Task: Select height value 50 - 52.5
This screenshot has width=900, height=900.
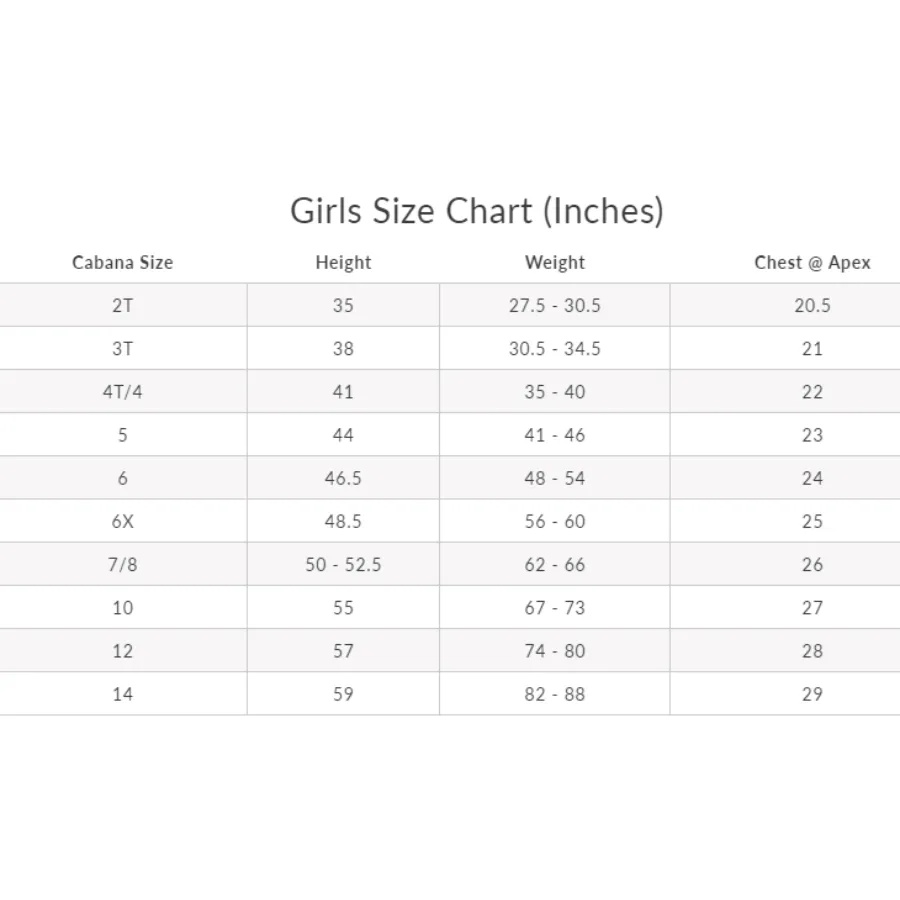Action: [343, 564]
